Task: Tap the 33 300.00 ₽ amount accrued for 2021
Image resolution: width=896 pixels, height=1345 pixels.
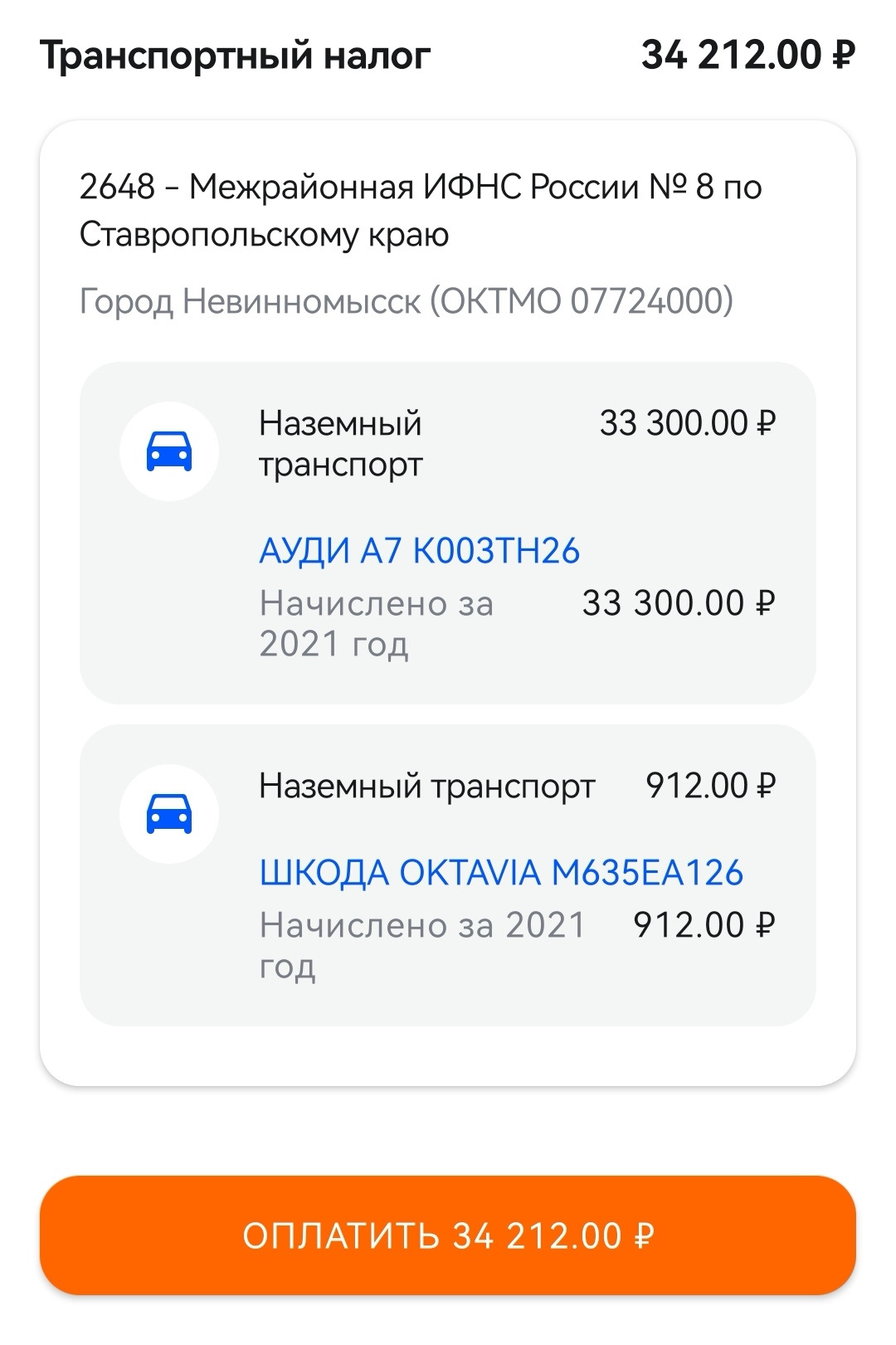Action: click(678, 603)
